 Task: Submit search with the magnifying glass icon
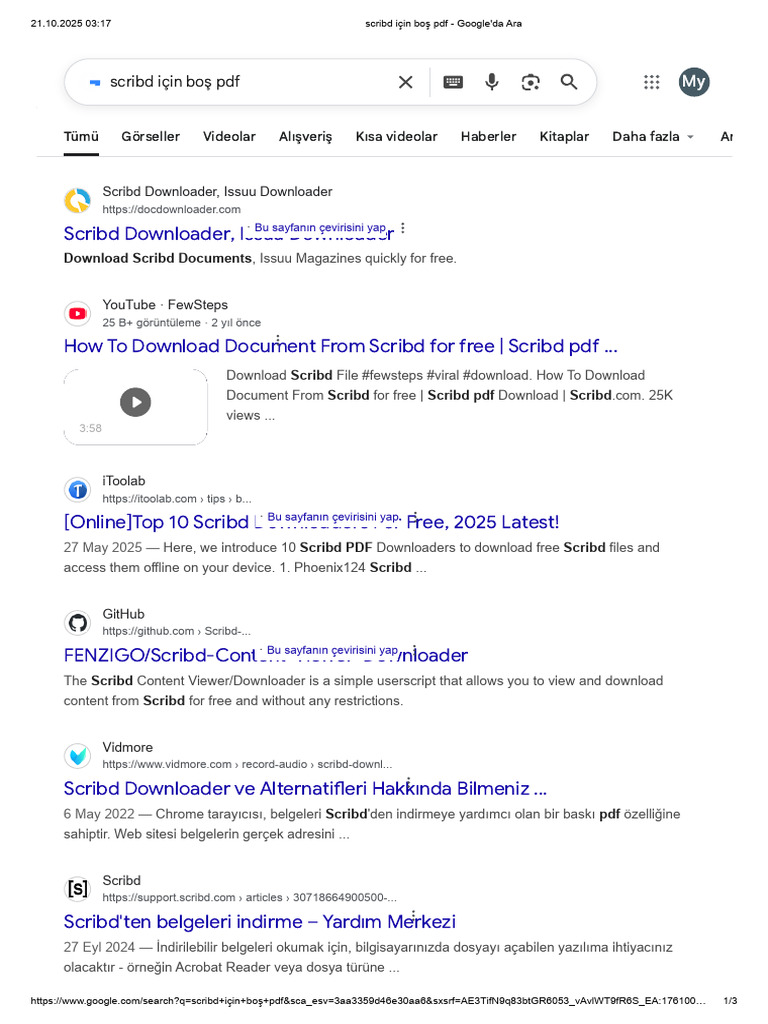click(x=569, y=82)
